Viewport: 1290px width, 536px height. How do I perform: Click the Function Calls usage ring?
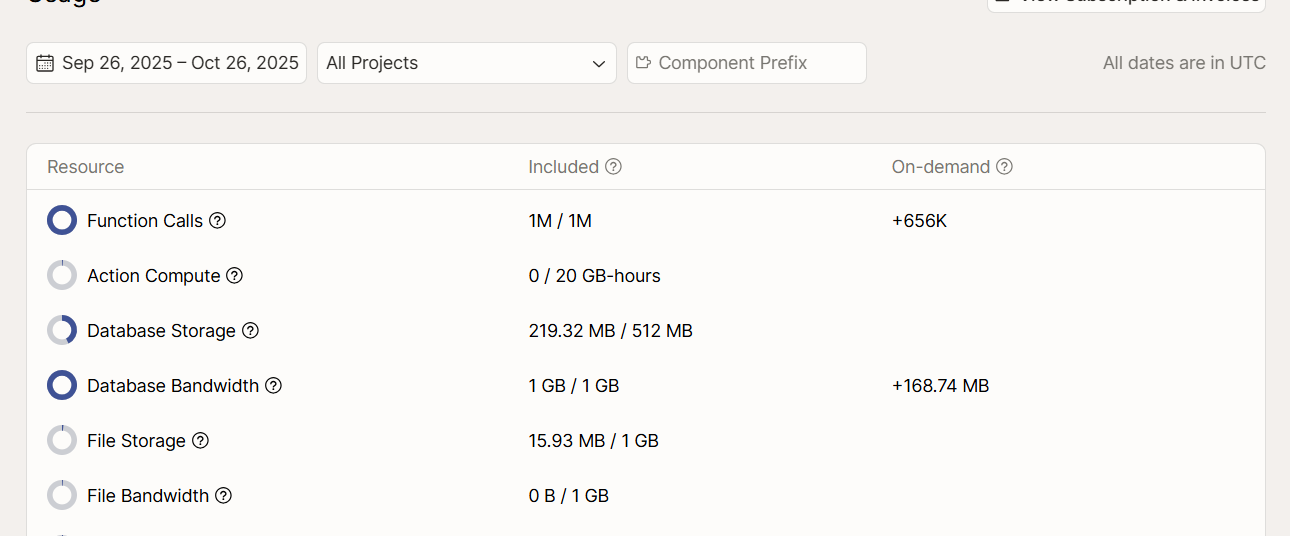click(62, 221)
